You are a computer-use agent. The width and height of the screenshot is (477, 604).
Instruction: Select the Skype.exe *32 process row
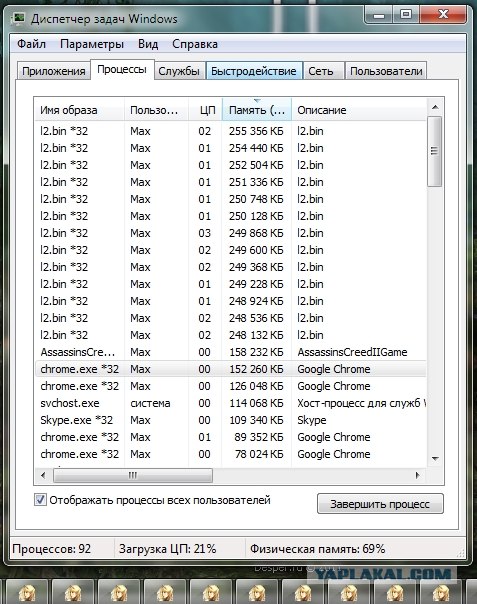click(230, 420)
